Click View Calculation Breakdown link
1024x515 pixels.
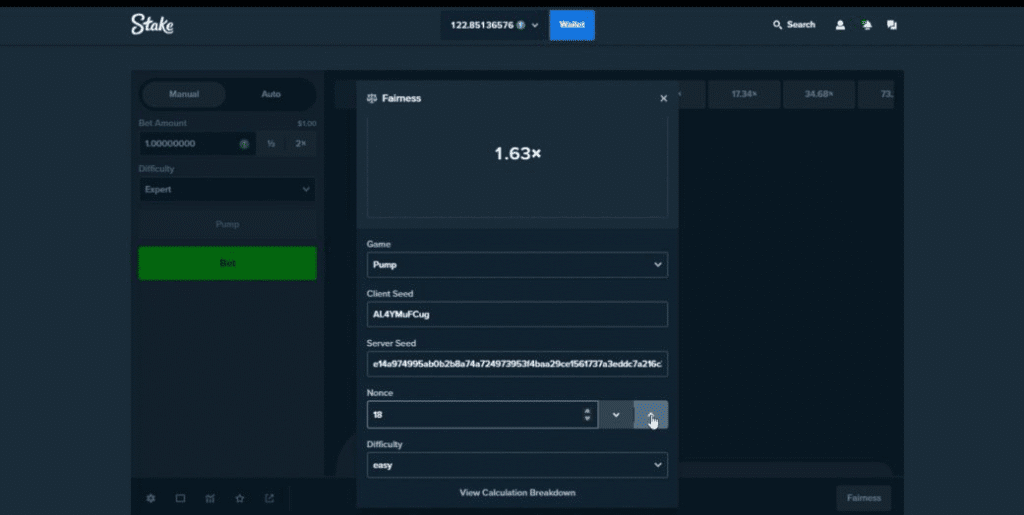coord(517,493)
